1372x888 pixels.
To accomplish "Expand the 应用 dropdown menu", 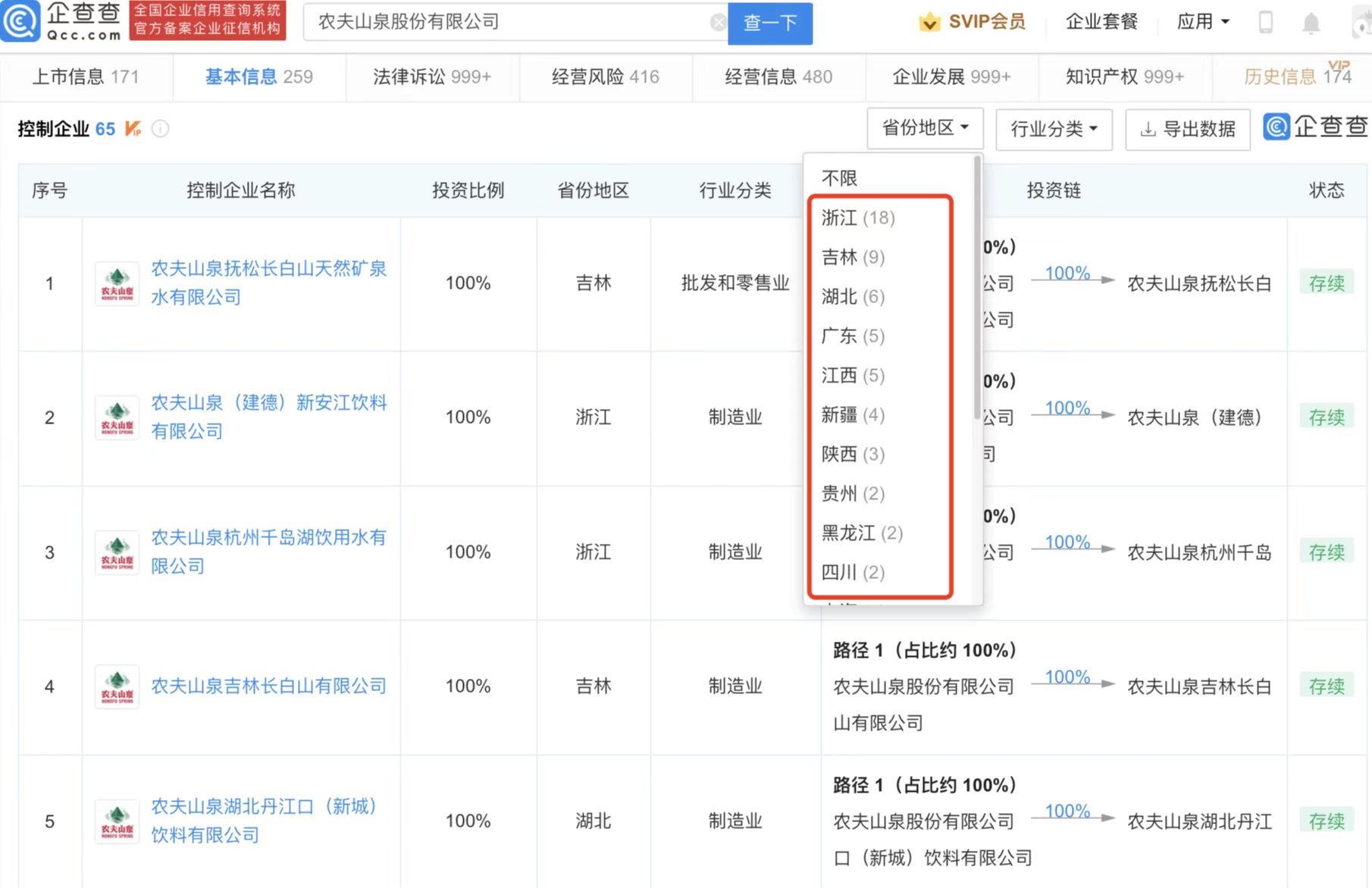I will tap(1203, 22).
